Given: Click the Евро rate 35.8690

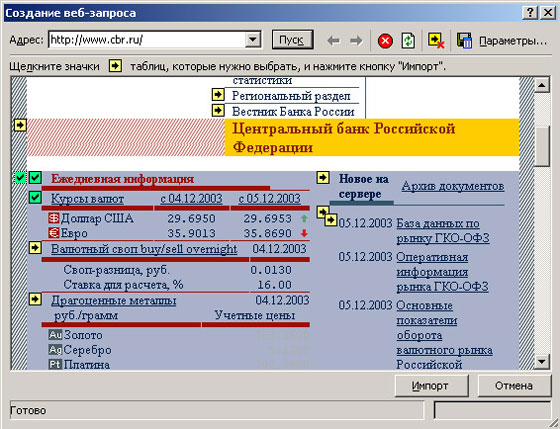Looking at the screenshot, I should coord(268,233).
